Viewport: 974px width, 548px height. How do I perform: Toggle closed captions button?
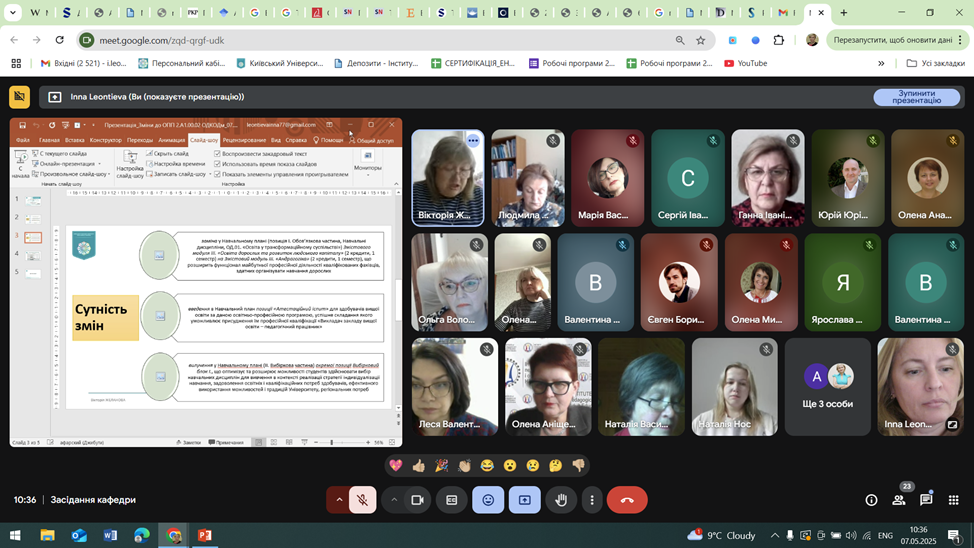(x=452, y=500)
